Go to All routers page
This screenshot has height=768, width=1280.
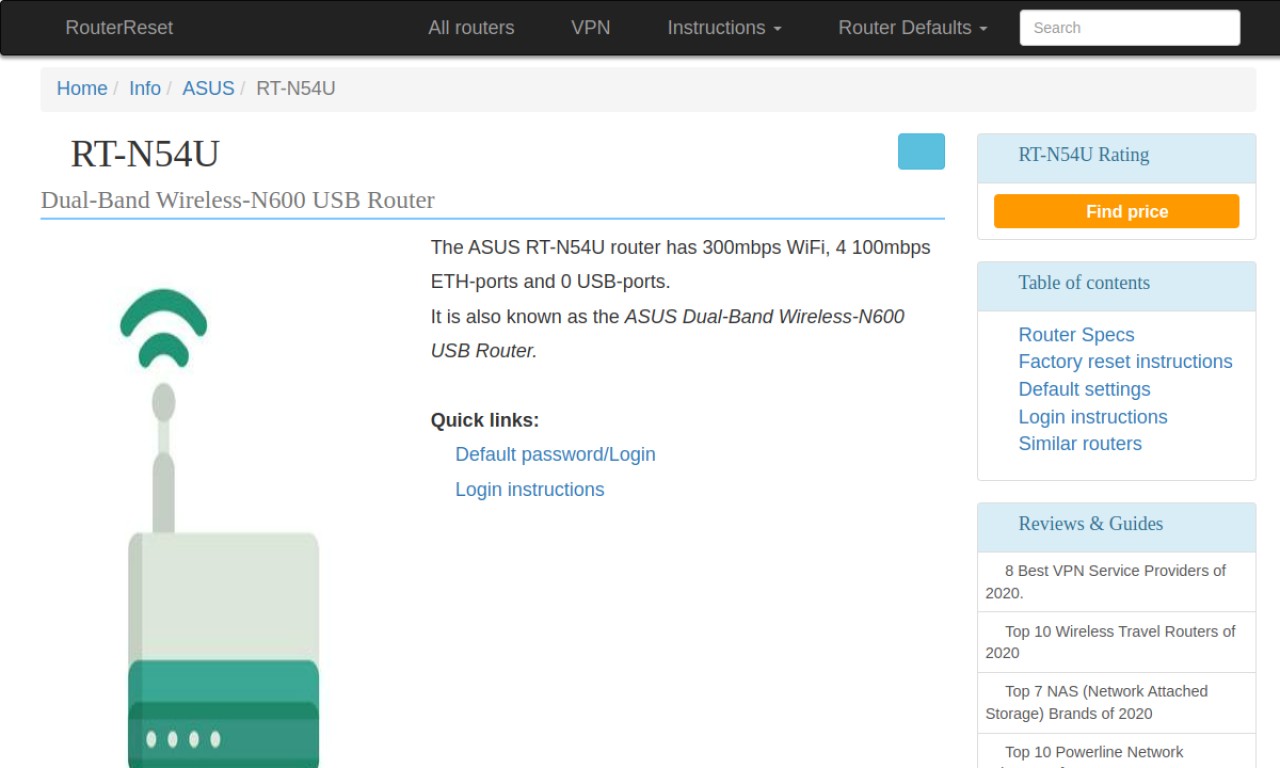[471, 28]
